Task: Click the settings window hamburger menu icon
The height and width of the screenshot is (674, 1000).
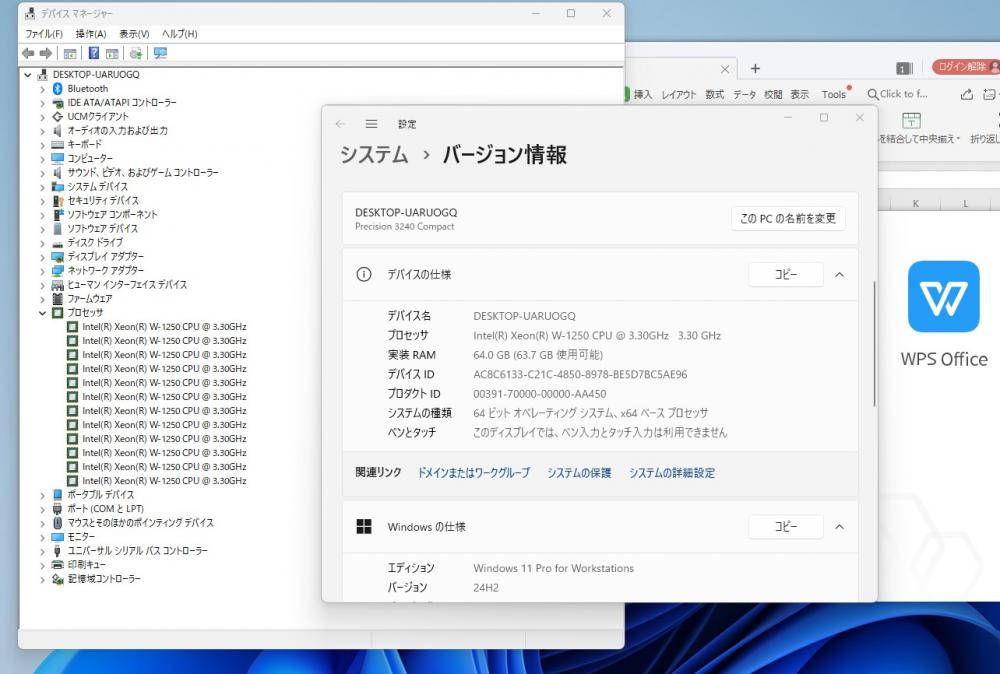Action: tap(371, 124)
